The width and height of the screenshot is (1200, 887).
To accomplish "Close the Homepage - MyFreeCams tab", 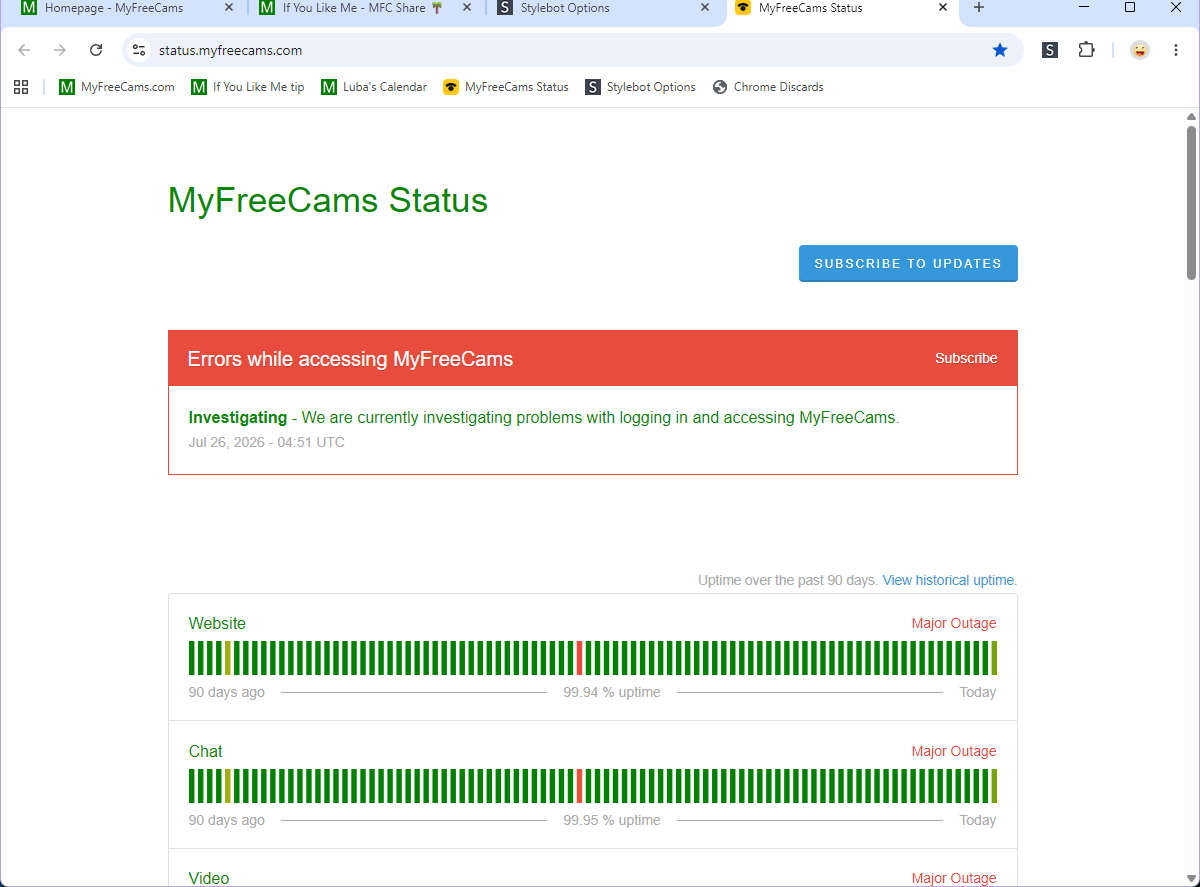I will (x=228, y=8).
